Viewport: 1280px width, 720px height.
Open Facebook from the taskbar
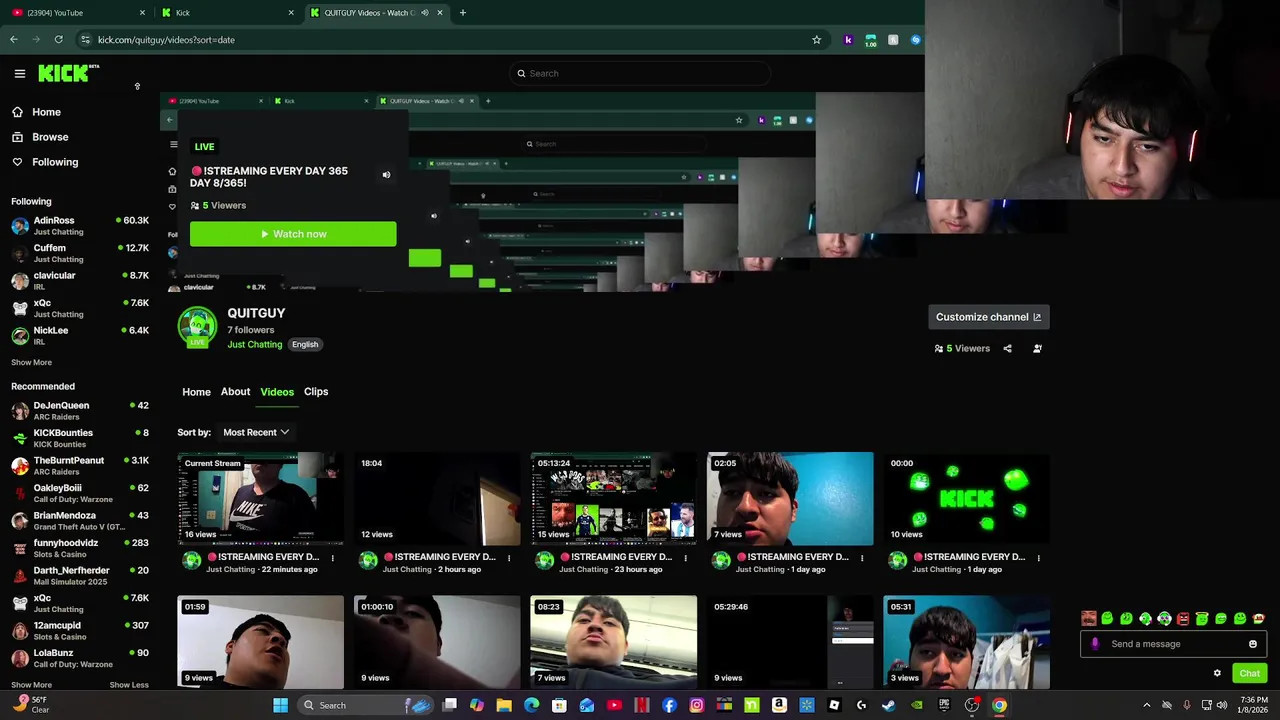(x=669, y=706)
